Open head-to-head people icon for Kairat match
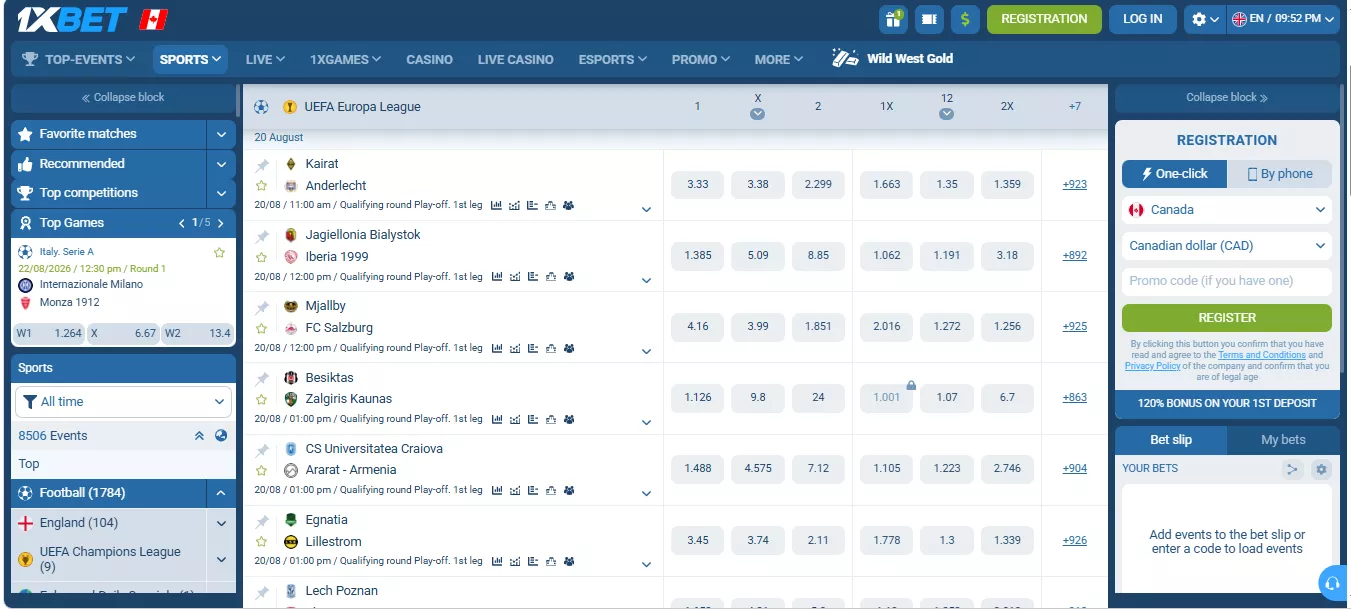Image resolution: width=1351 pixels, height=609 pixels. 569,206
